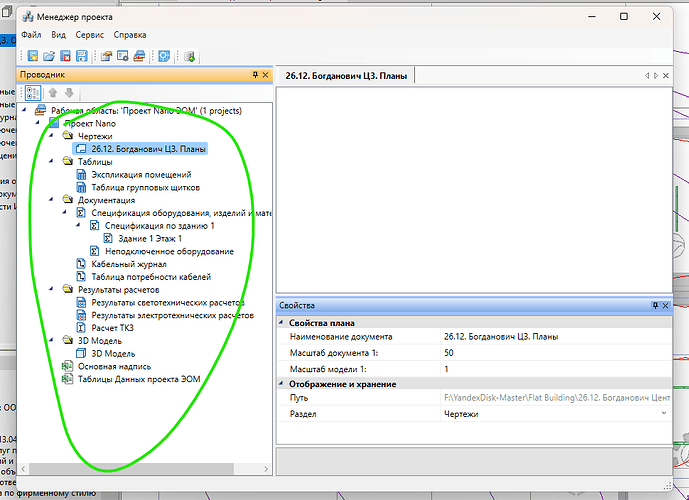This screenshot has width=689, height=500.
Task: Collapse the Результаты расчетов folder
Action: 51,289
